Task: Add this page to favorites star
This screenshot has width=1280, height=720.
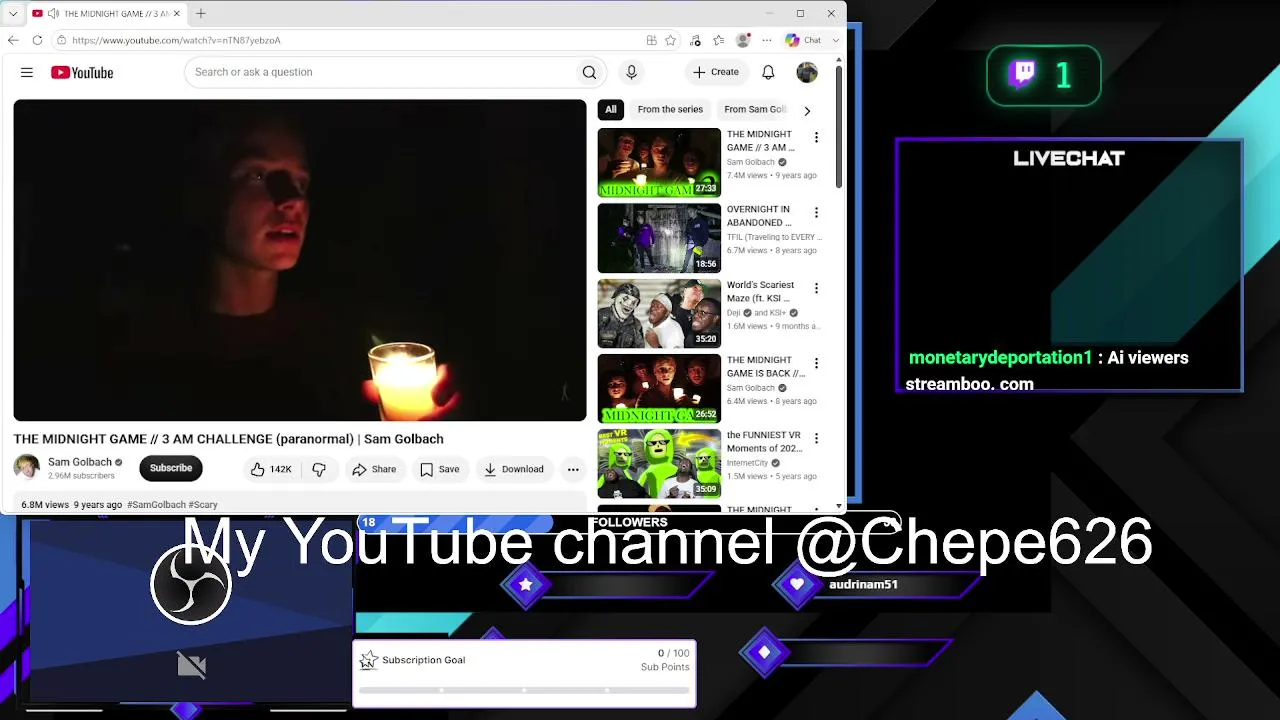Action: coord(671,40)
